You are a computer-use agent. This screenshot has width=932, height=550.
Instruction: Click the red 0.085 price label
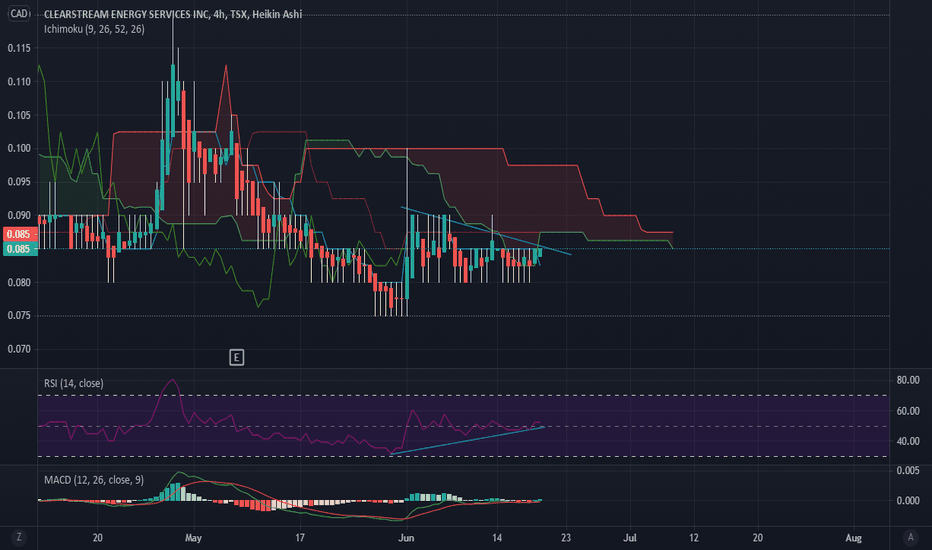(x=19, y=234)
